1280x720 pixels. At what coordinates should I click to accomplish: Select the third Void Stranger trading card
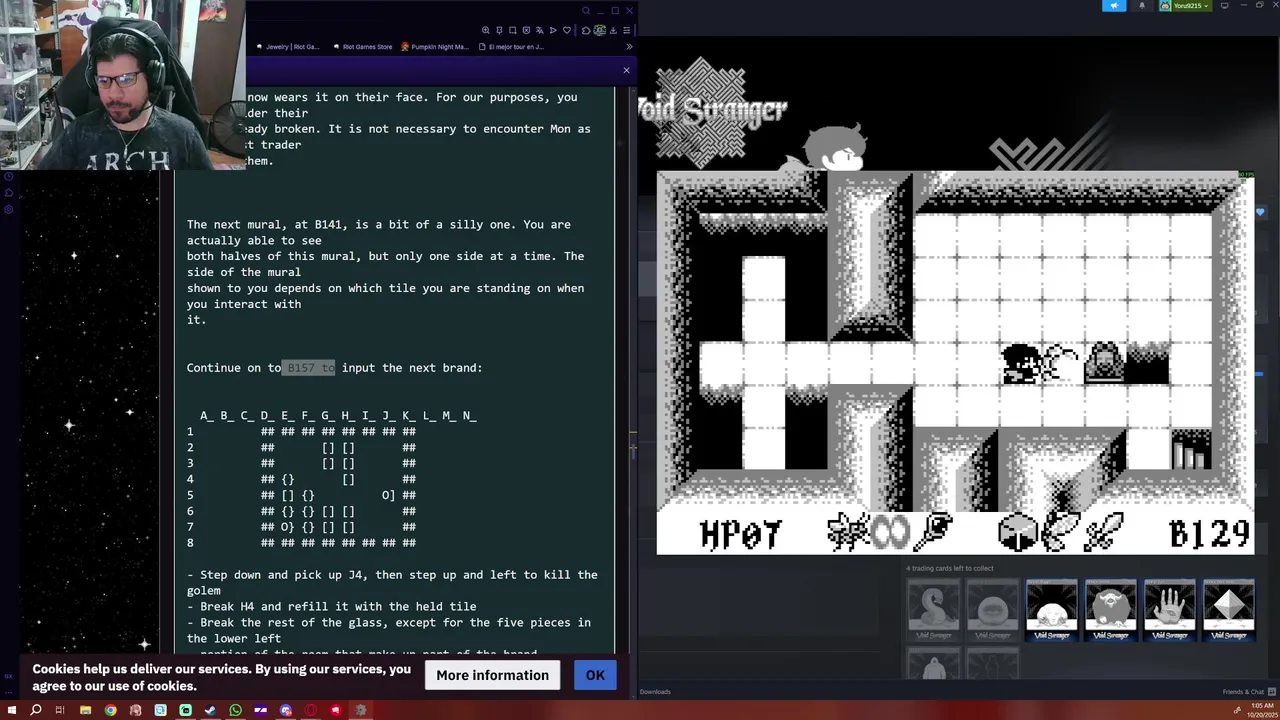click(x=1051, y=610)
